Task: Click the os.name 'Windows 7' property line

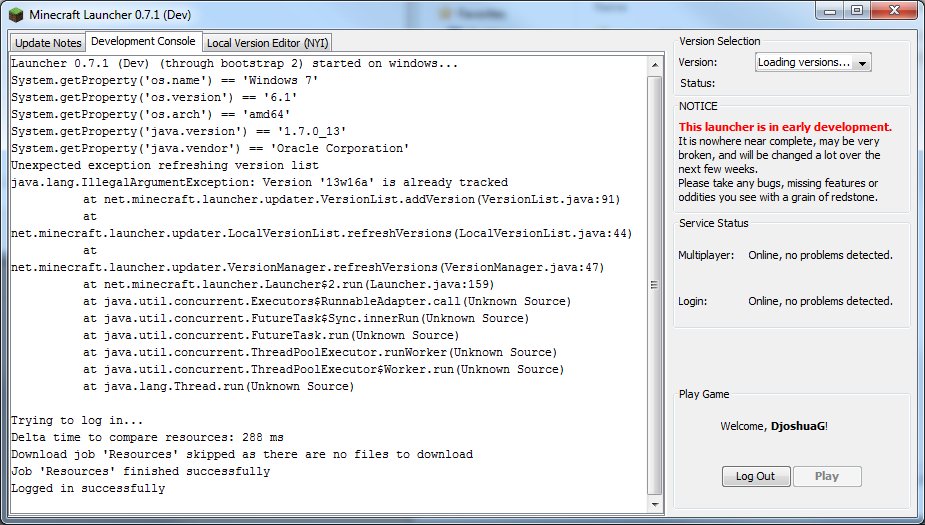Action: coord(165,80)
